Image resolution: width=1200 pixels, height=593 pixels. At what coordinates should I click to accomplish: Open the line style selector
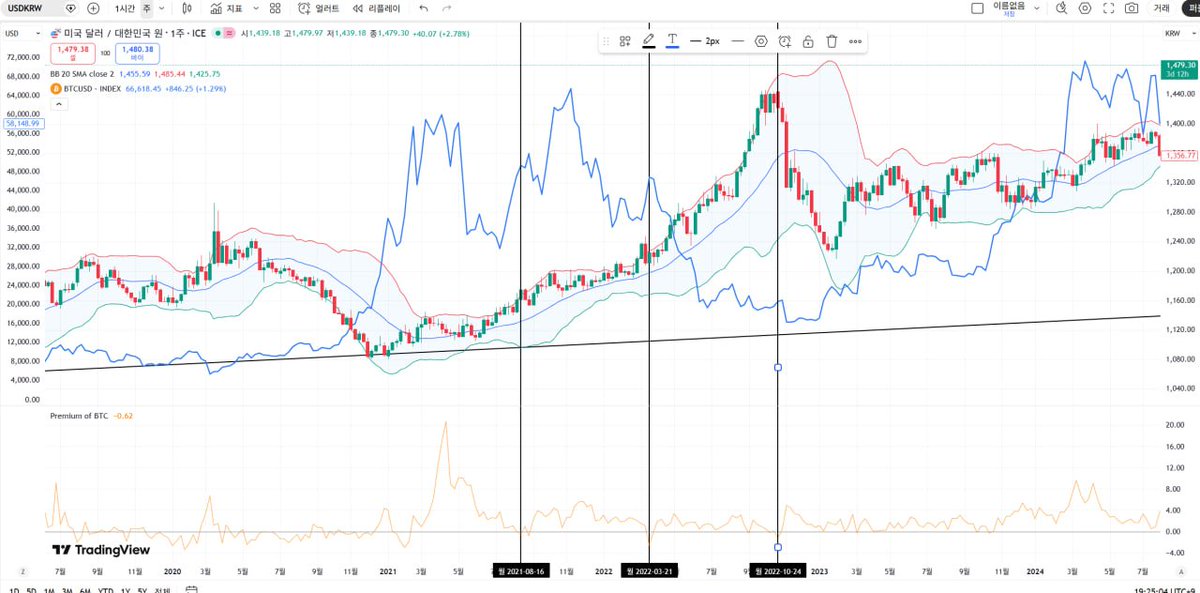738,42
